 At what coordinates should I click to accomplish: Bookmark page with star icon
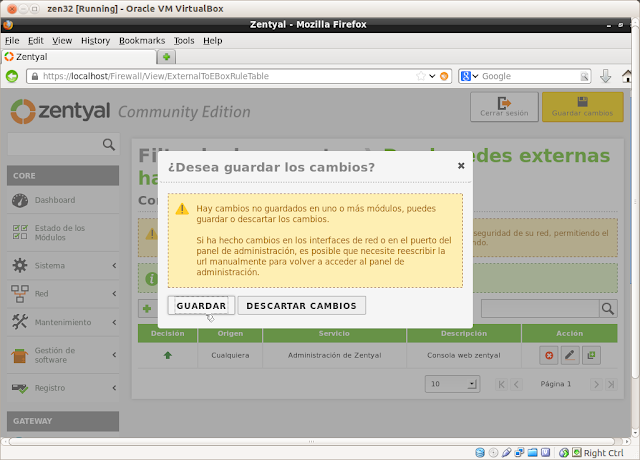421,76
